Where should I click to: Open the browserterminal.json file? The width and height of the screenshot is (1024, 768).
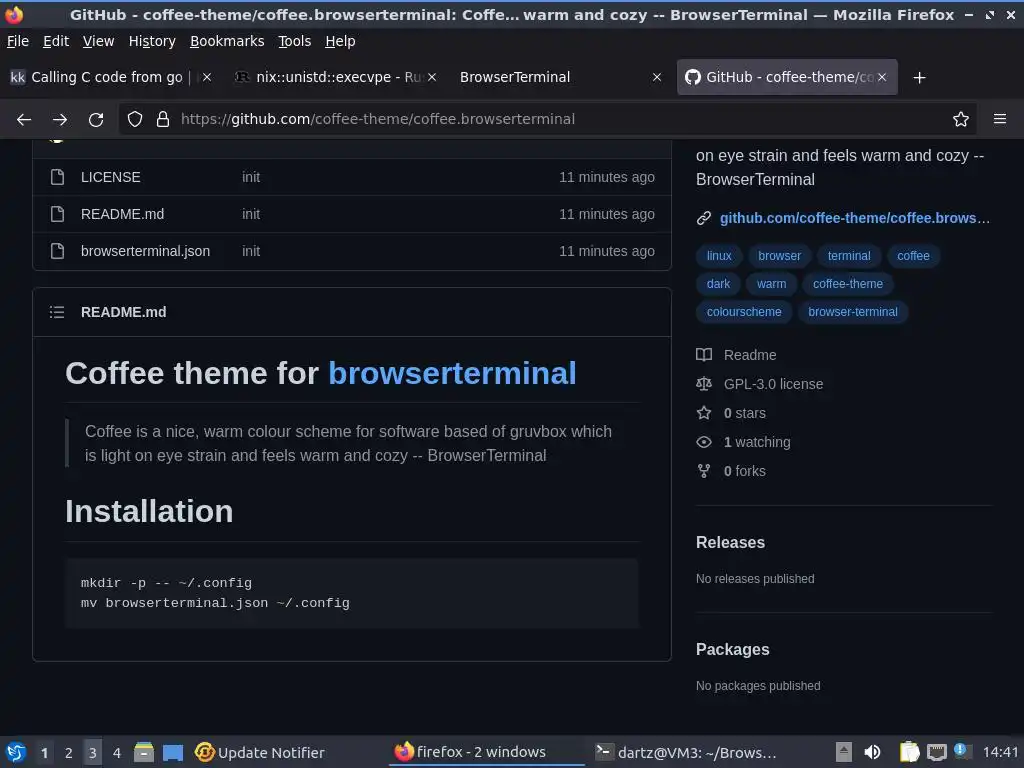[146, 251]
